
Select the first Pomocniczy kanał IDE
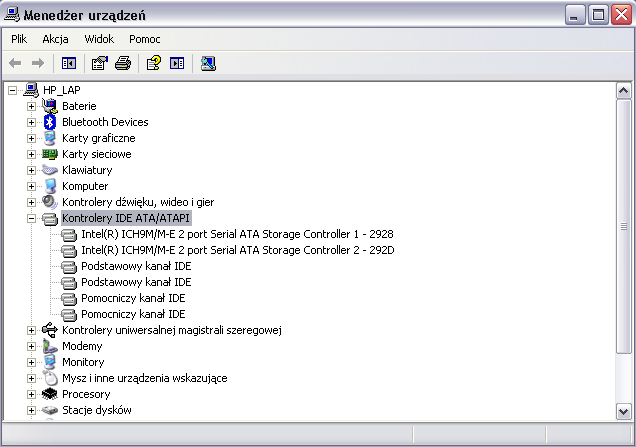pyautogui.click(x=133, y=298)
